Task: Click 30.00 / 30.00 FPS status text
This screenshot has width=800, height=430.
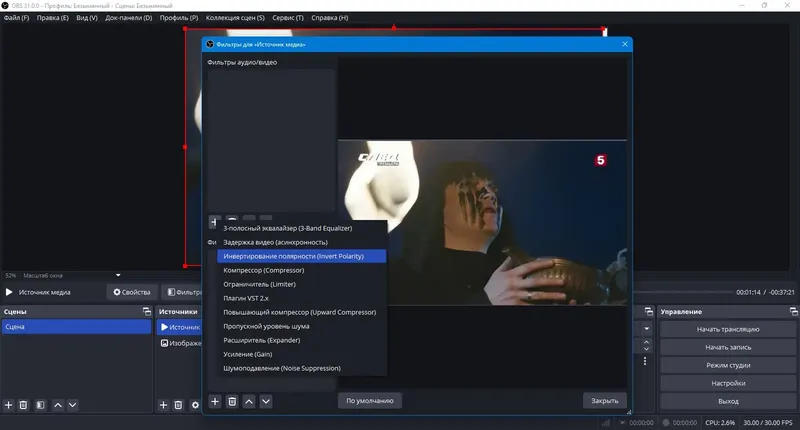Action: click(767, 423)
